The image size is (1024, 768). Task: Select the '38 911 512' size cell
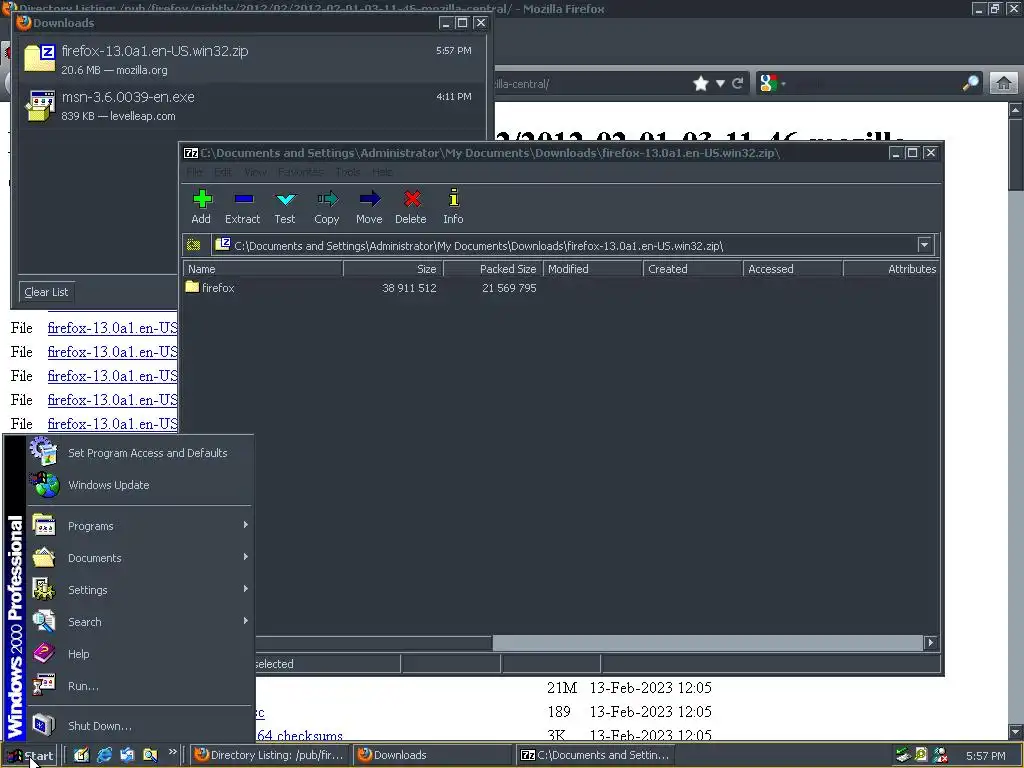[x=409, y=287]
